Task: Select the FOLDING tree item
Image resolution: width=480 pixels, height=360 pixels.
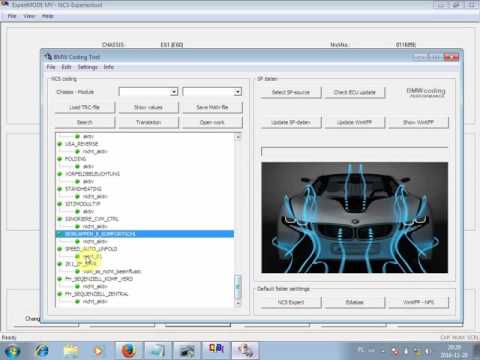Action: (76, 159)
